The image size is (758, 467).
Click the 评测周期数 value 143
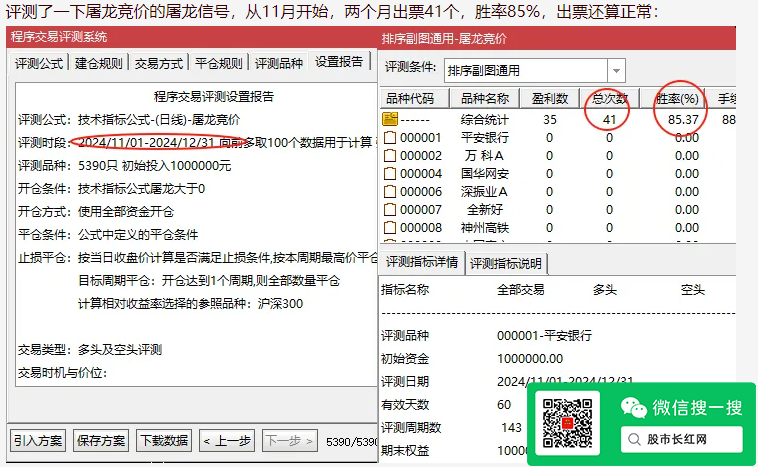[x=511, y=427]
